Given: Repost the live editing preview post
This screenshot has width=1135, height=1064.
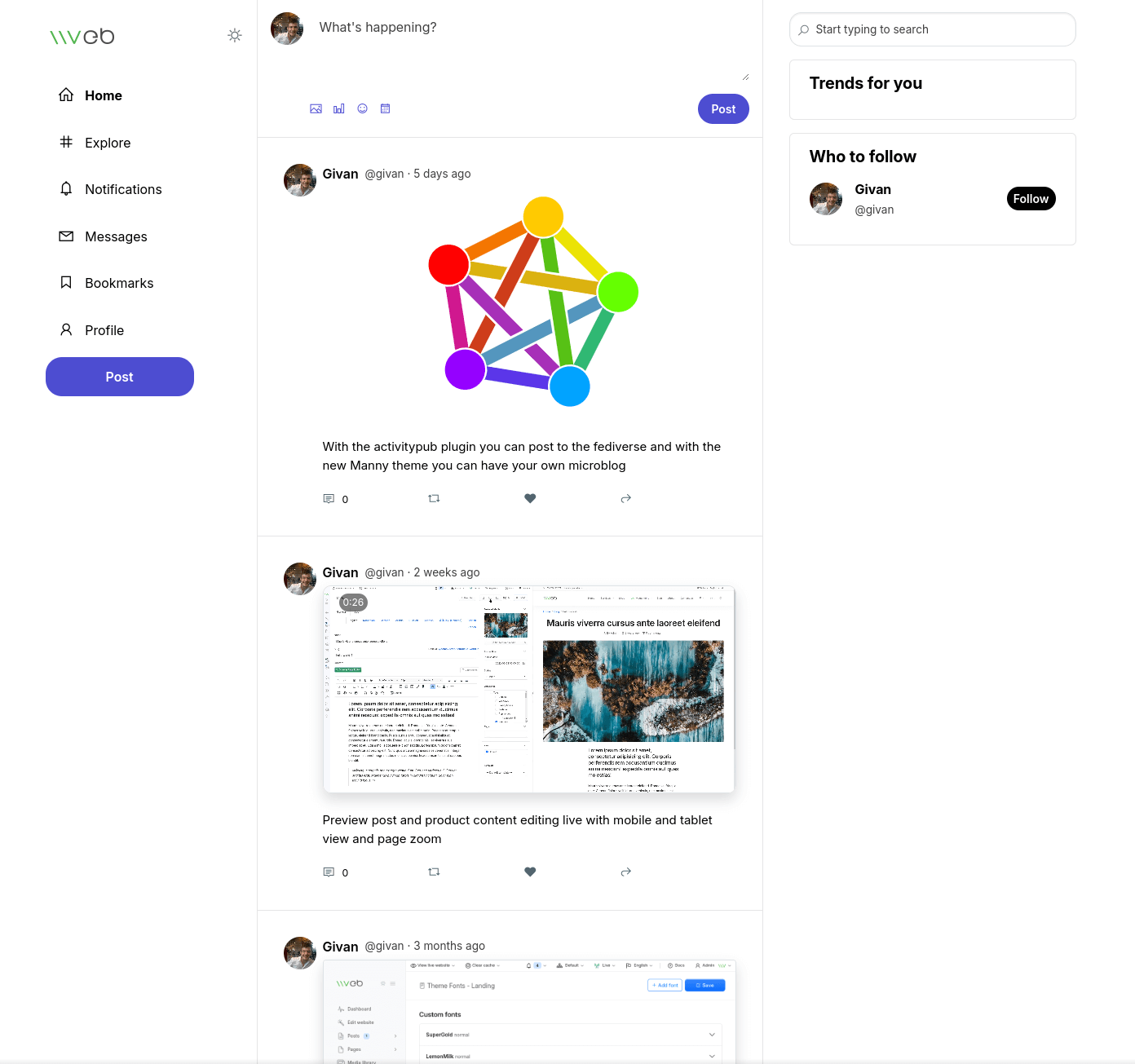Looking at the screenshot, I should coord(434,872).
